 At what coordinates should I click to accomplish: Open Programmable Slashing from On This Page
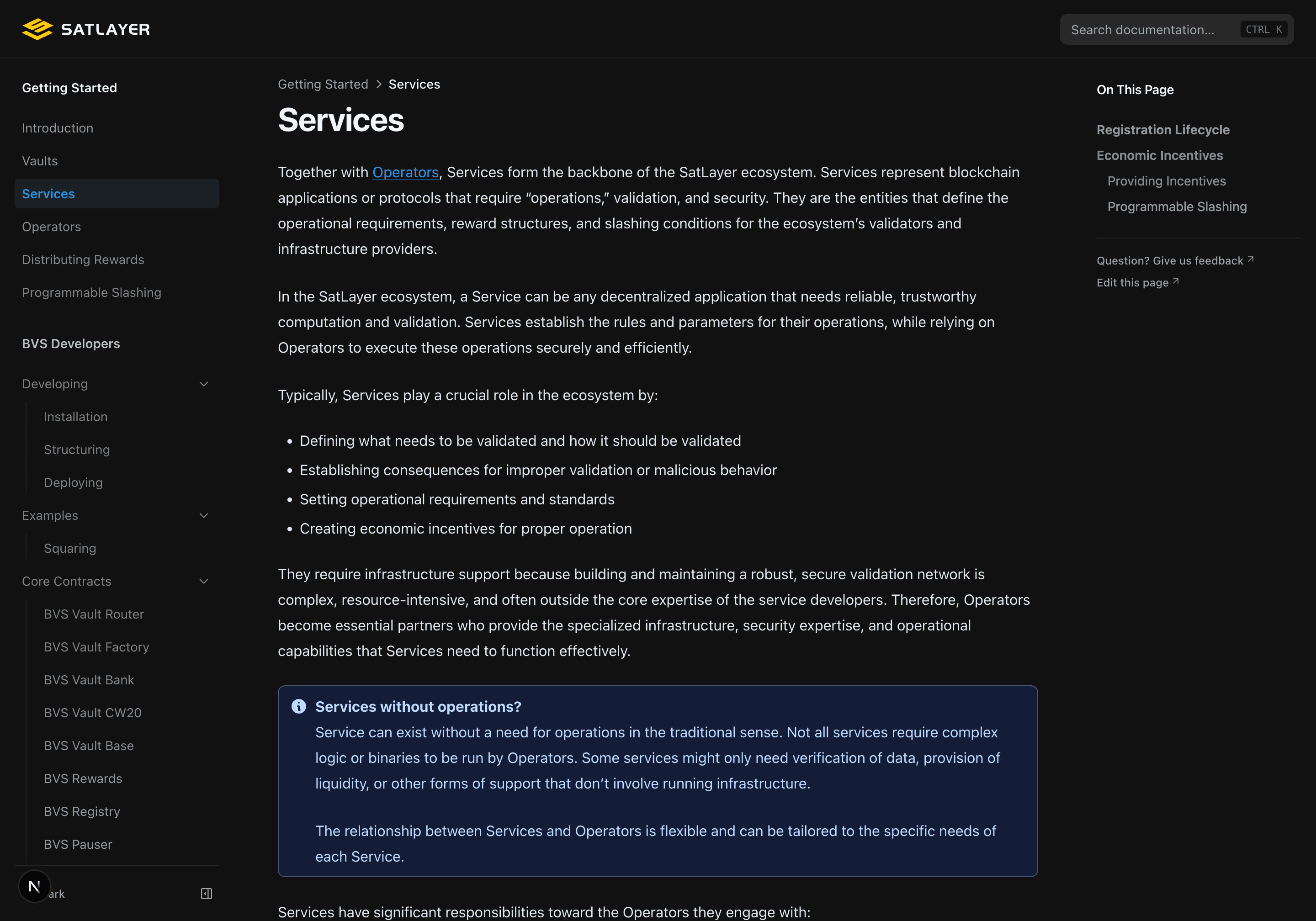(x=1177, y=206)
